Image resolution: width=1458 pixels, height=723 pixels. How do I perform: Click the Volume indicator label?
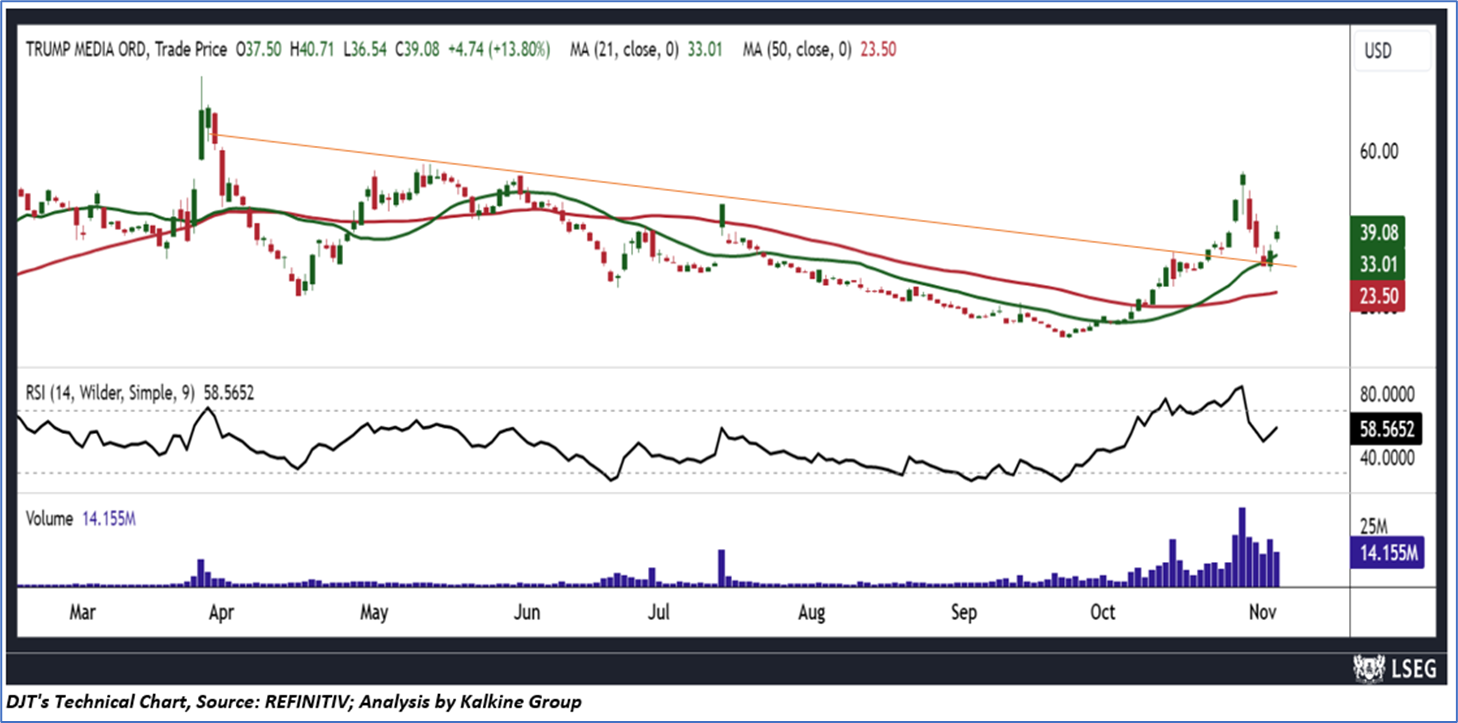tap(49, 518)
